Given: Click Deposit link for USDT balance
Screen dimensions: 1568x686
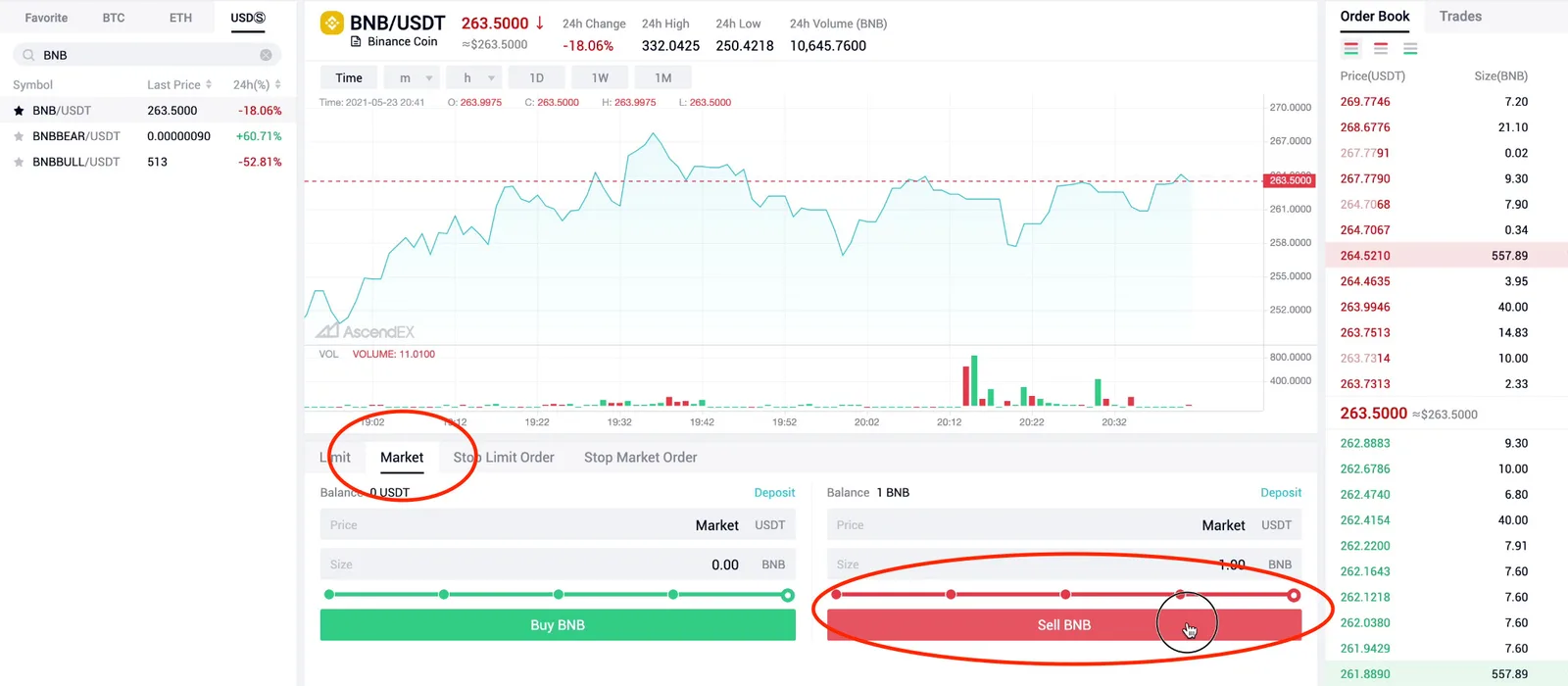Looking at the screenshot, I should coord(774,493).
